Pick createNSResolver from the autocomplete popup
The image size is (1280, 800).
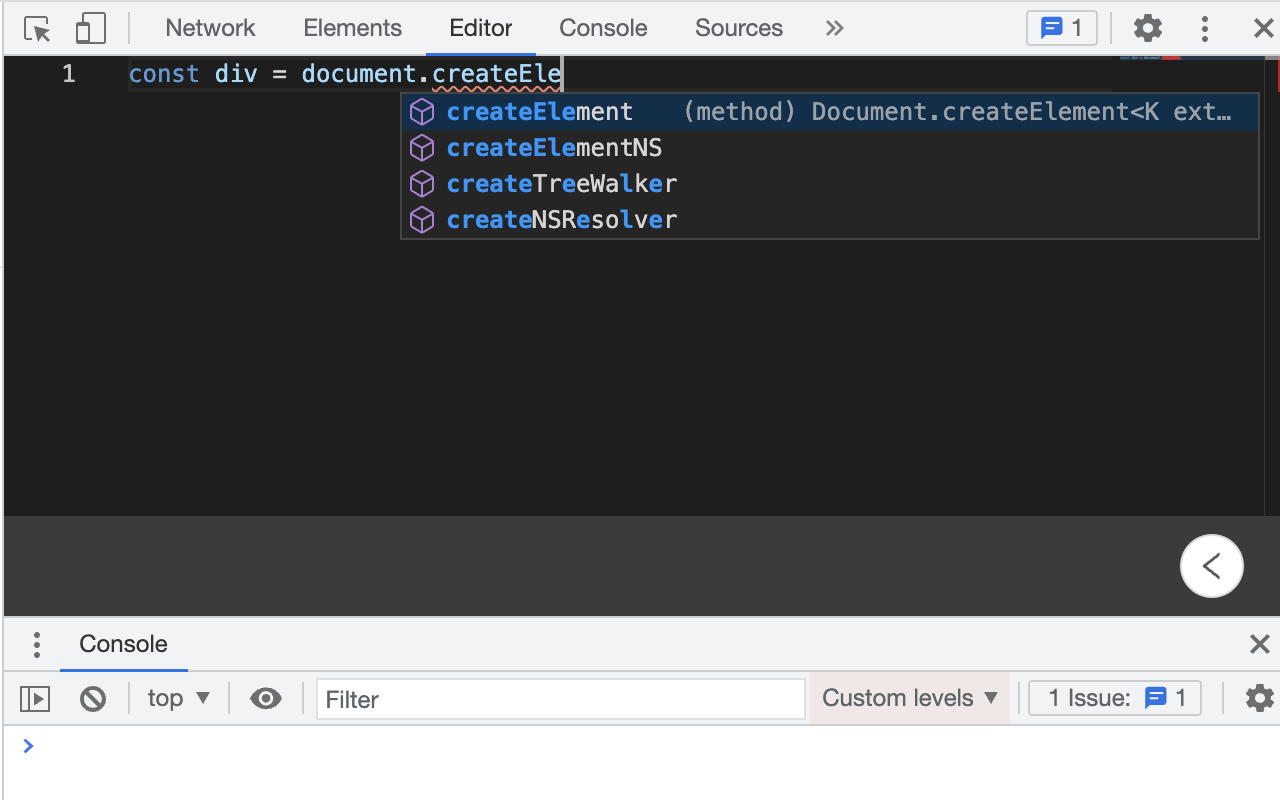point(561,219)
